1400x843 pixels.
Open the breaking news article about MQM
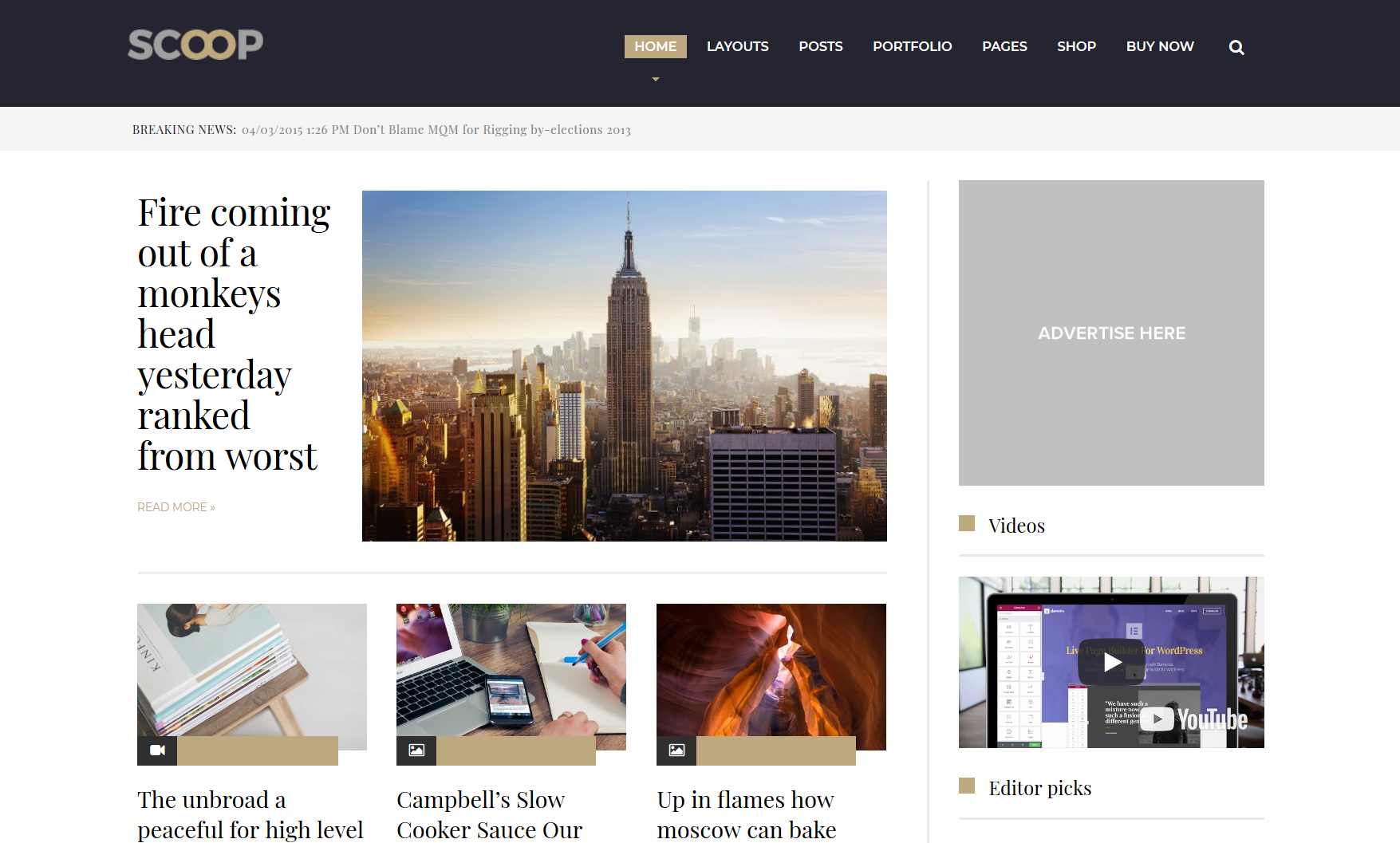pos(435,129)
